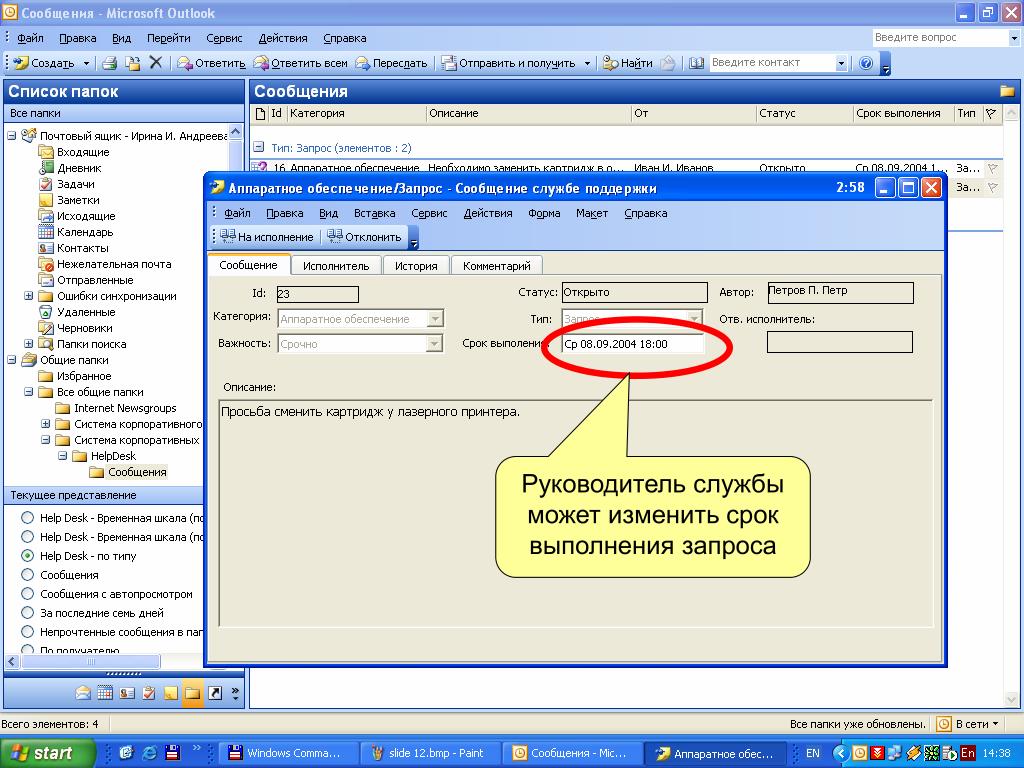Click the Move to Folder toolbar icon
Screen dimensions: 1024x768
(133, 63)
